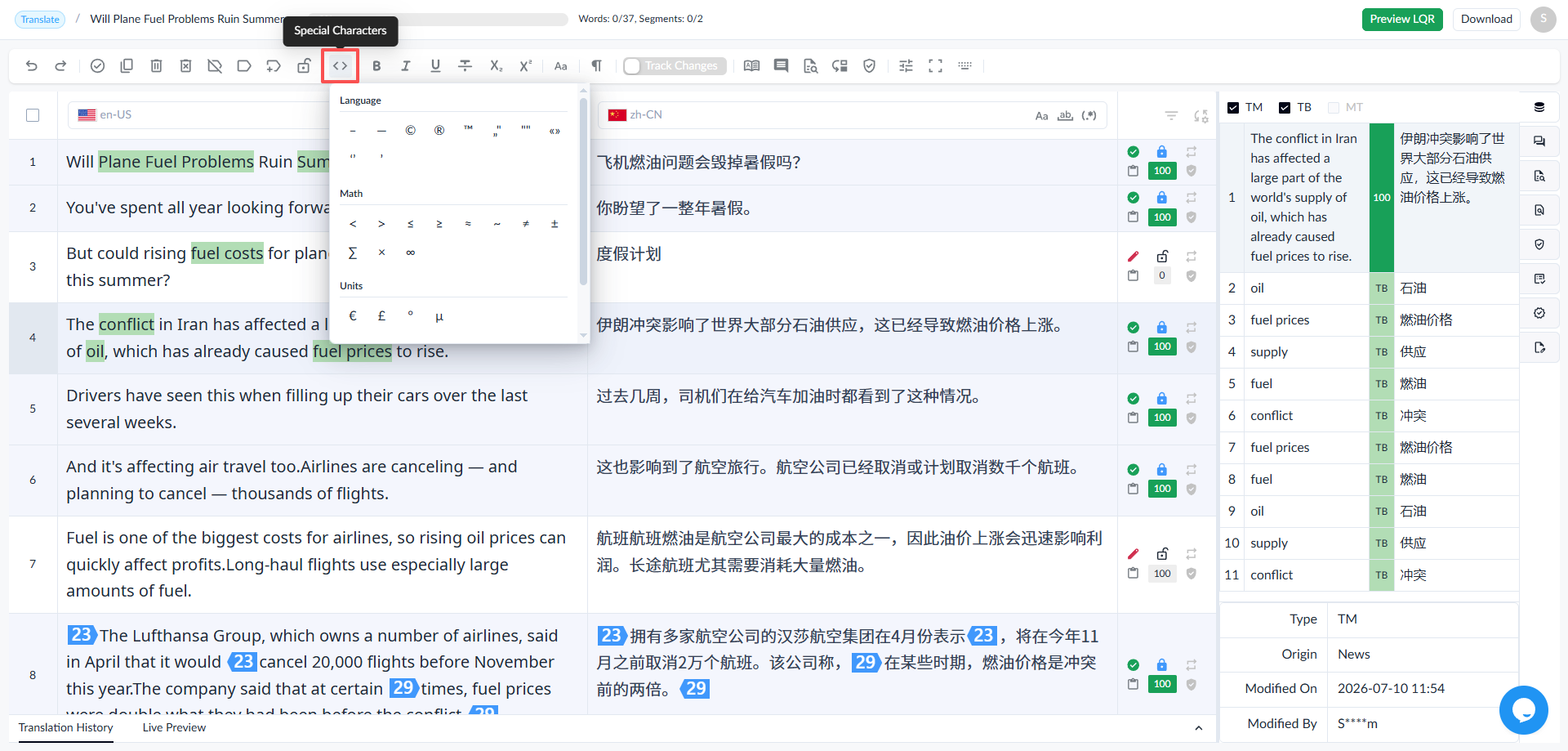The width and height of the screenshot is (1568, 751).
Task: Apply italic formatting
Action: [x=406, y=66]
